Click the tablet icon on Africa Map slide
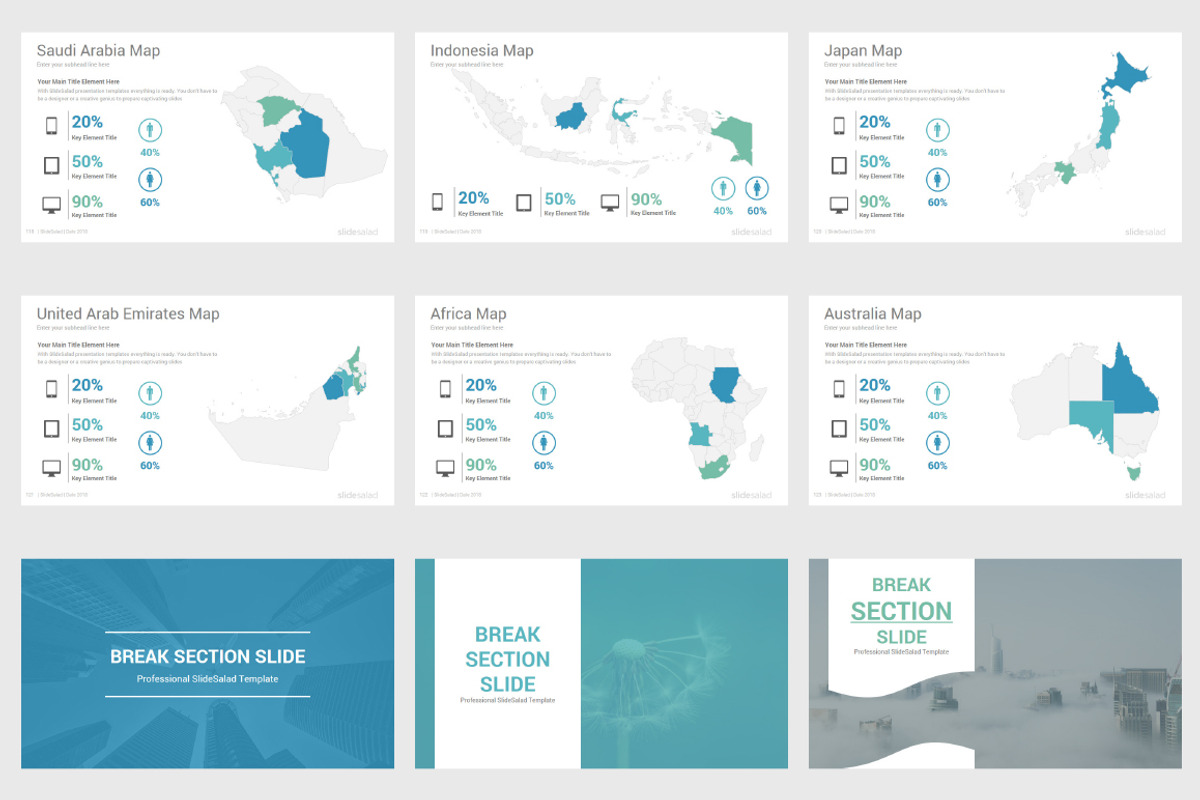This screenshot has width=1200, height=800. 445,428
